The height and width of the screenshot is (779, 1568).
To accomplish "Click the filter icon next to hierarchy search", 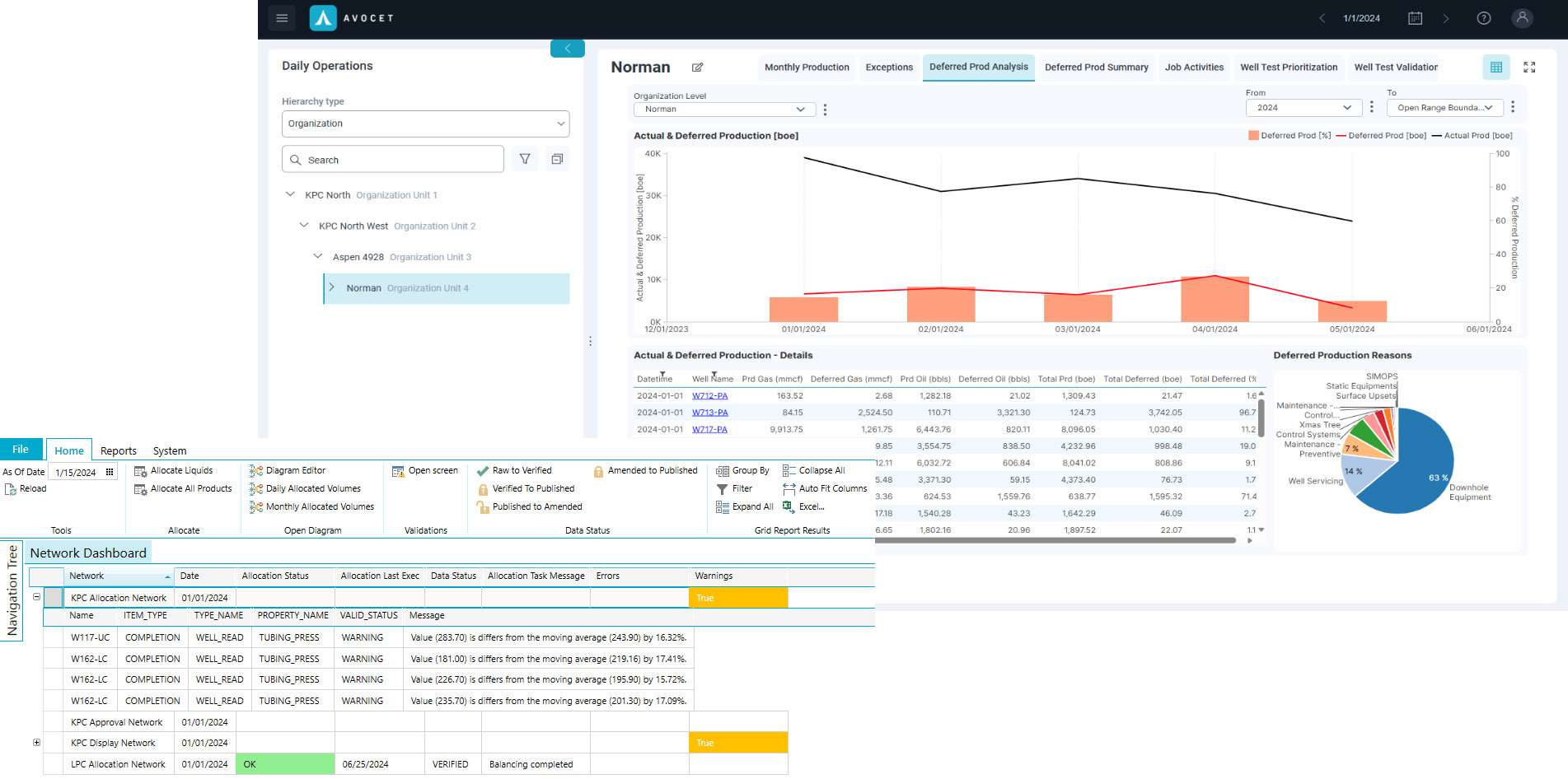I will point(525,159).
